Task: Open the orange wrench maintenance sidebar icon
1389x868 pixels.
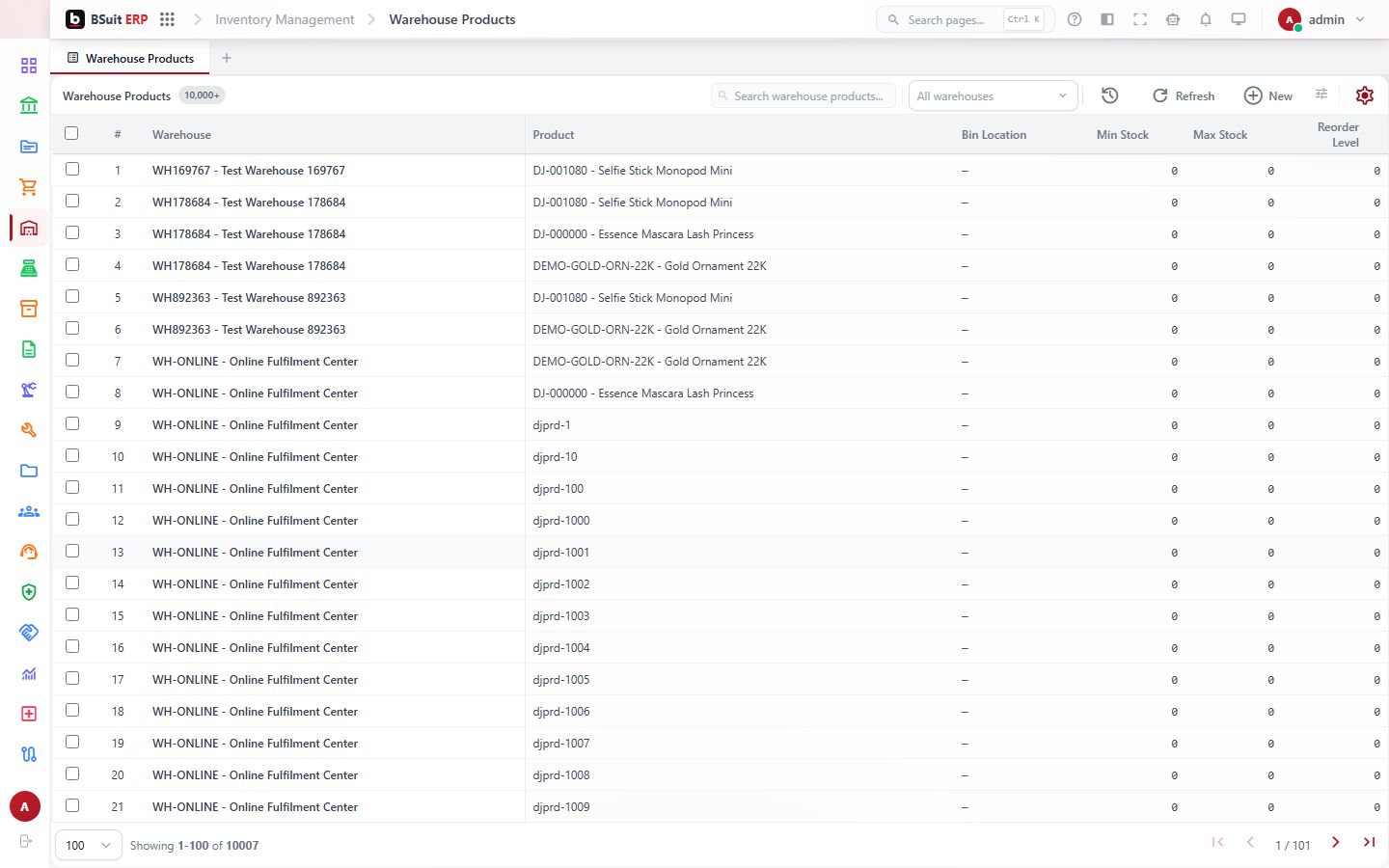Action: click(29, 430)
